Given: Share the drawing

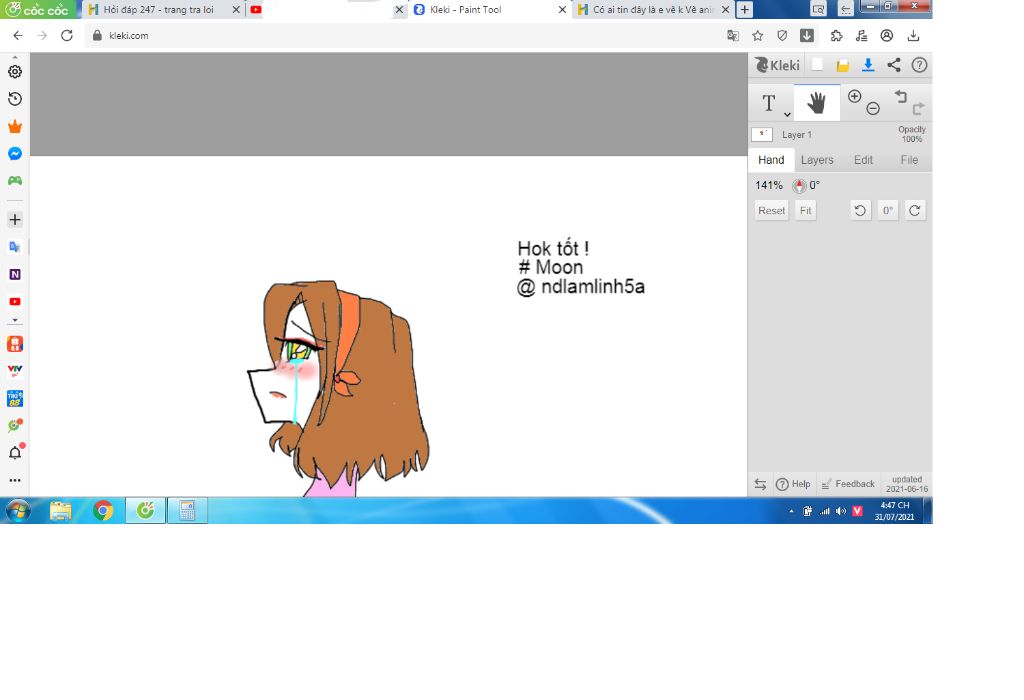Looking at the screenshot, I should [x=893, y=65].
